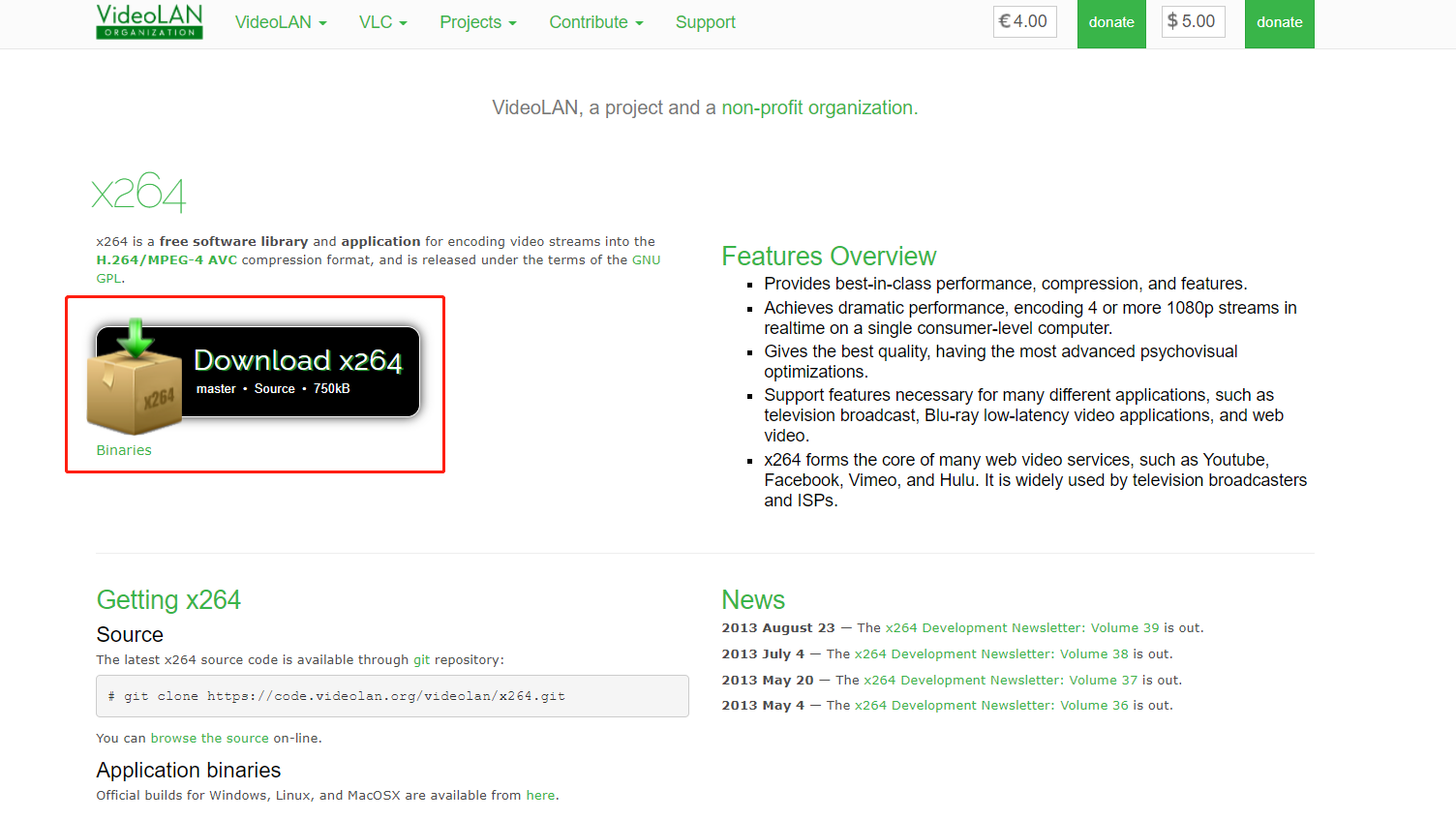
Task: Open the here link for official builds
Action: [x=540, y=796]
